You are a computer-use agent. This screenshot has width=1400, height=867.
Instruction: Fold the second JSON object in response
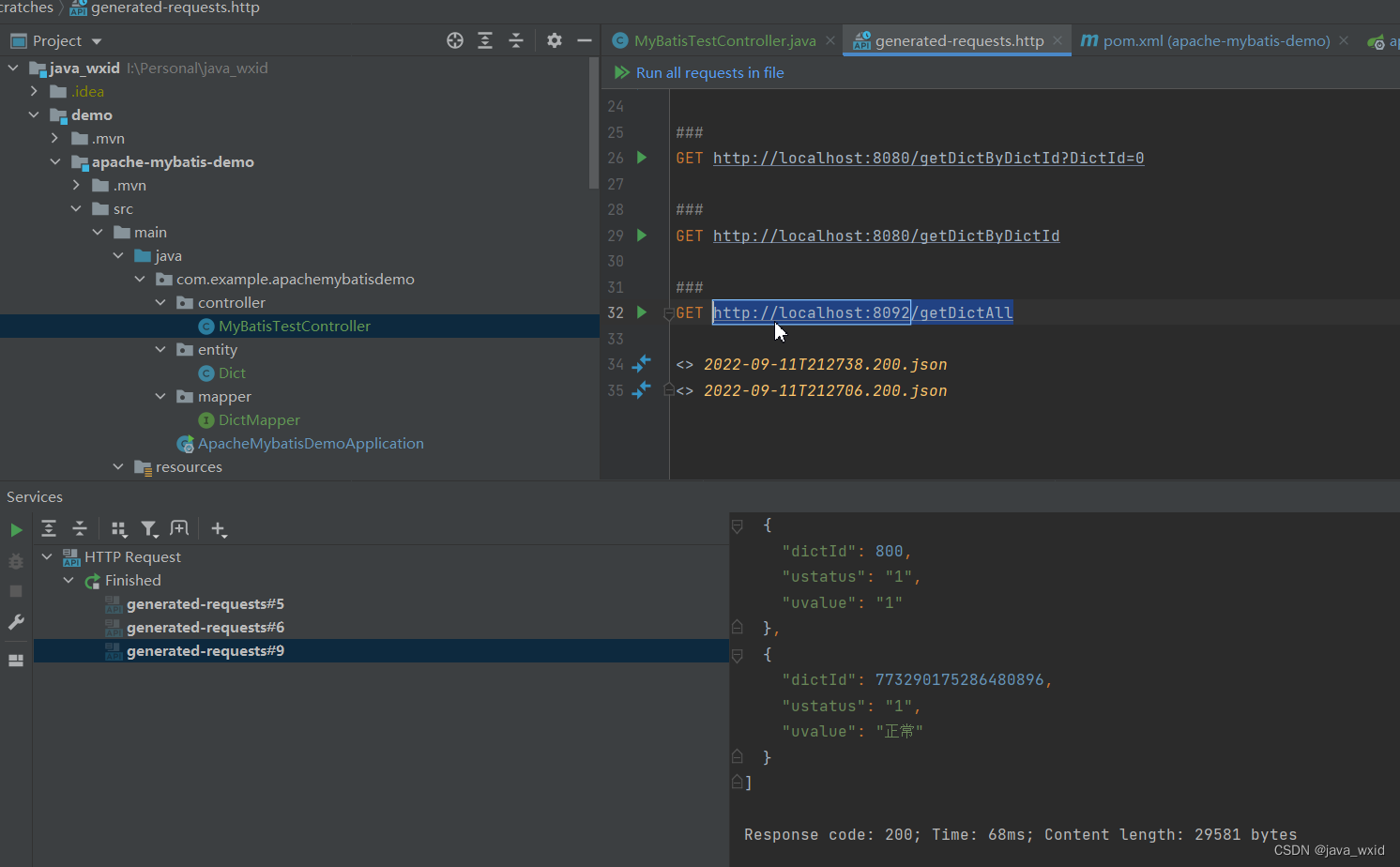coord(738,655)
